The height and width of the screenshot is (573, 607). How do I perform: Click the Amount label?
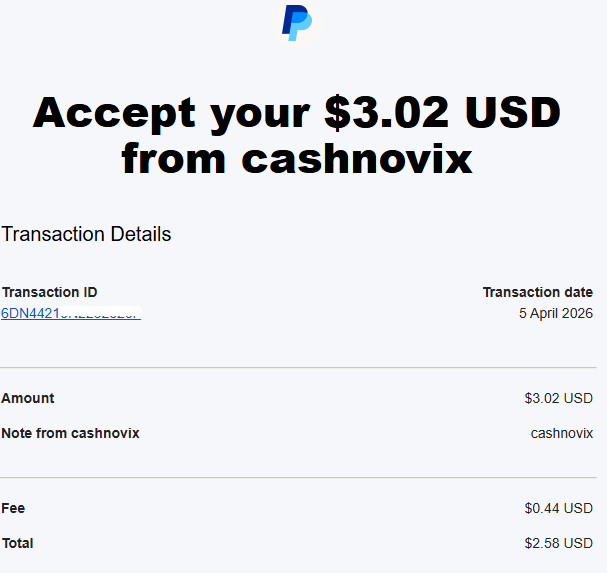tap(28, 398)
